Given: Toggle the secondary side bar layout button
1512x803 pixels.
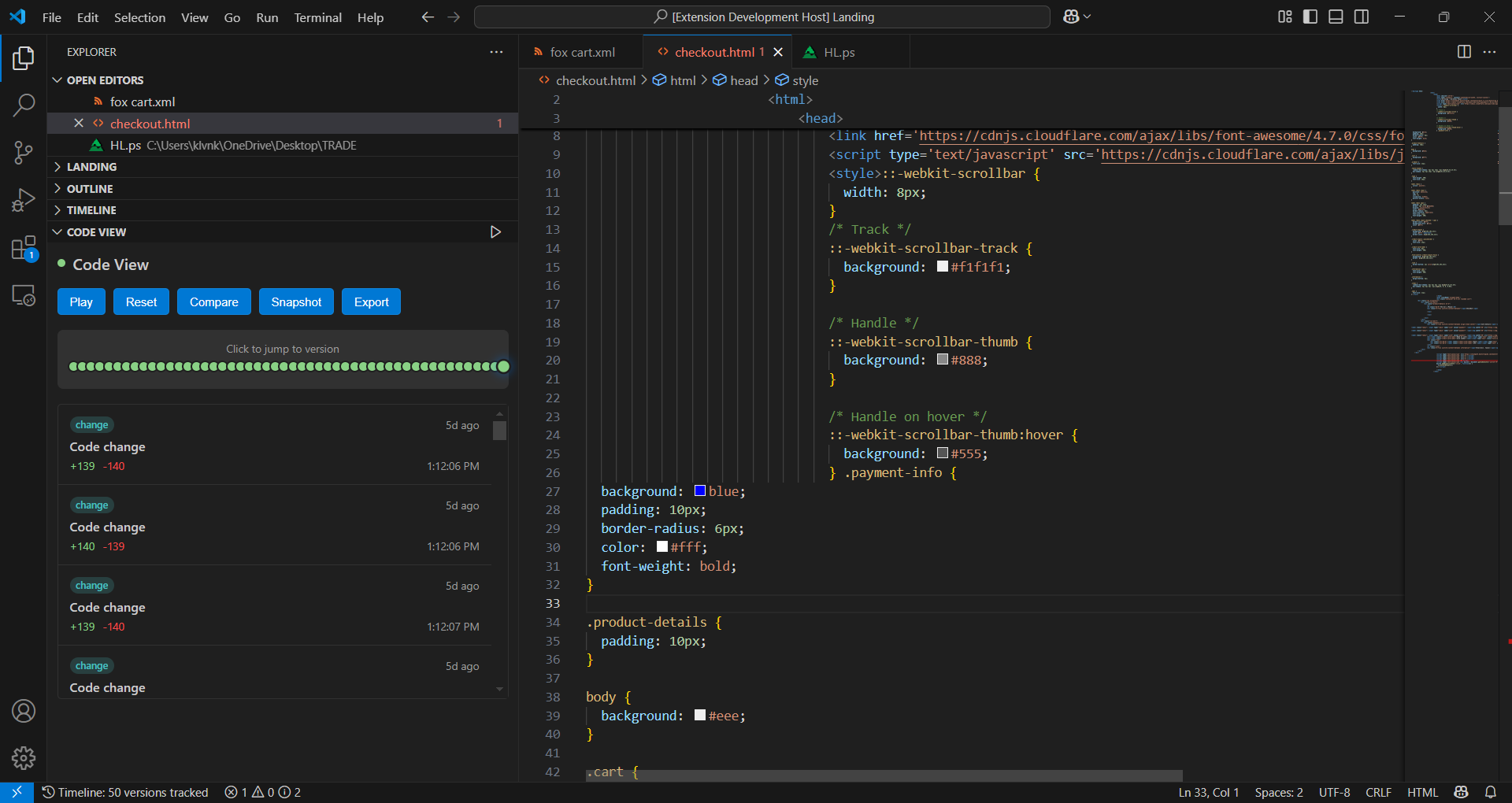Looking at the screenshot, I should (1362, 17).
